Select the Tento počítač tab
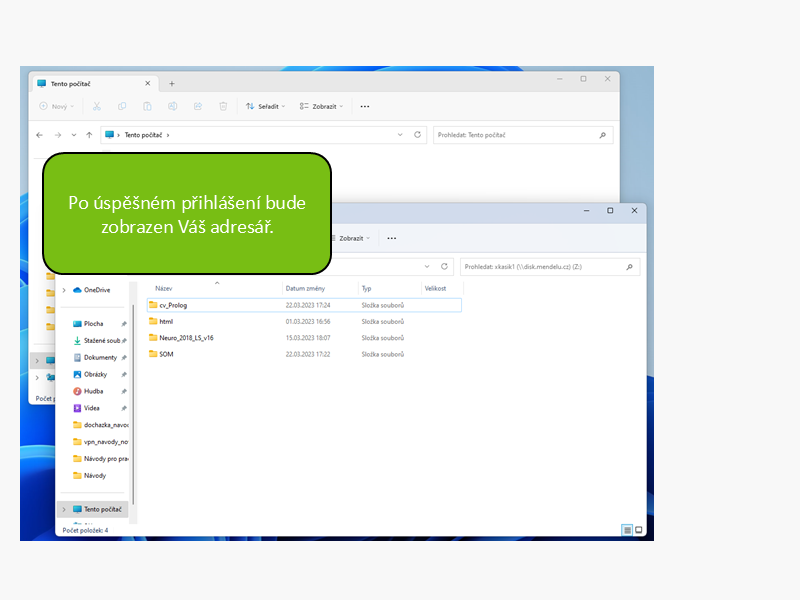Screen dimensions: 800x600 click(x=86, y=84)
